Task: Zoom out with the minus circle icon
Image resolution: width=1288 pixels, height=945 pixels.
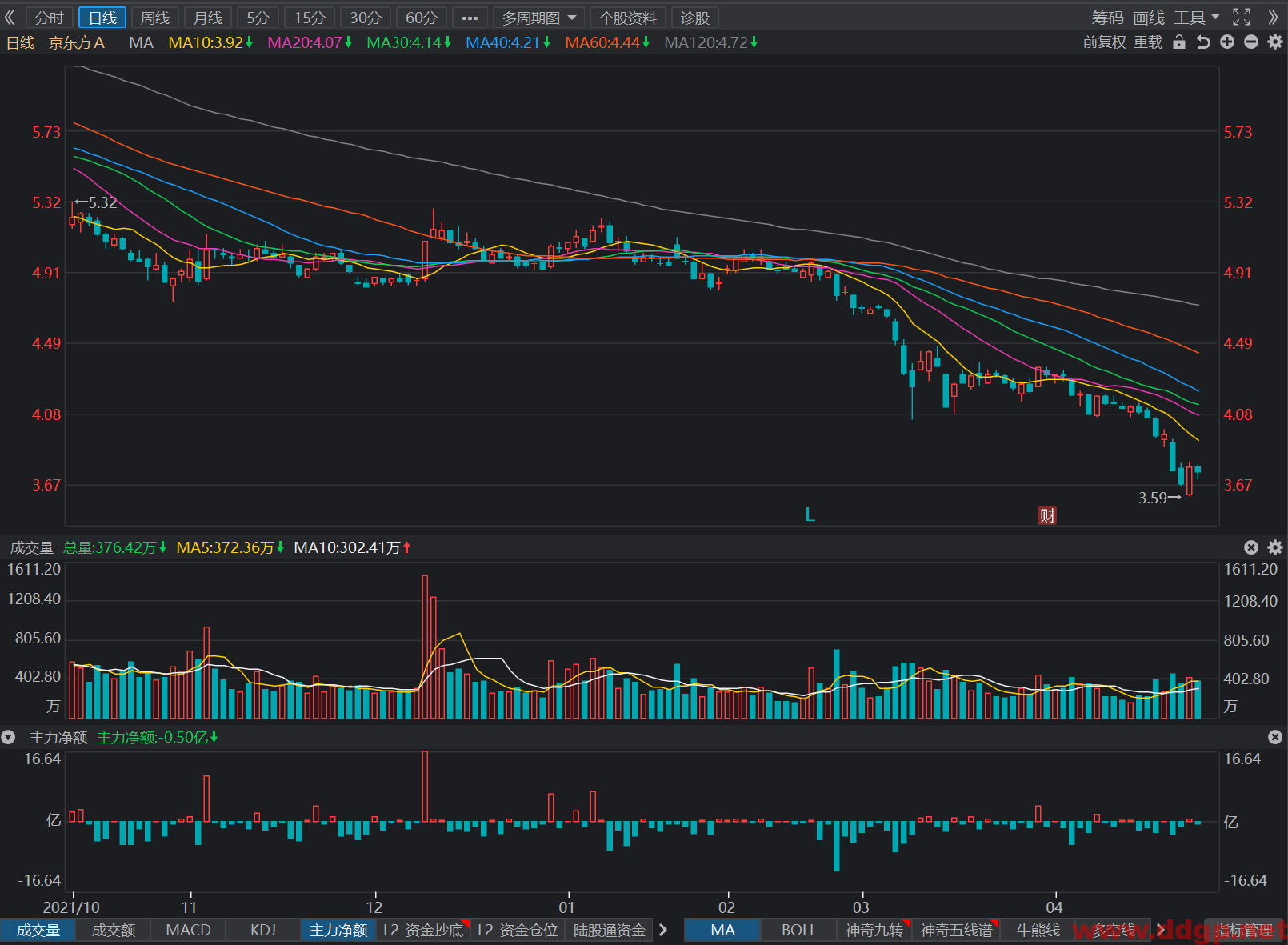Action: coord(1251,42)
